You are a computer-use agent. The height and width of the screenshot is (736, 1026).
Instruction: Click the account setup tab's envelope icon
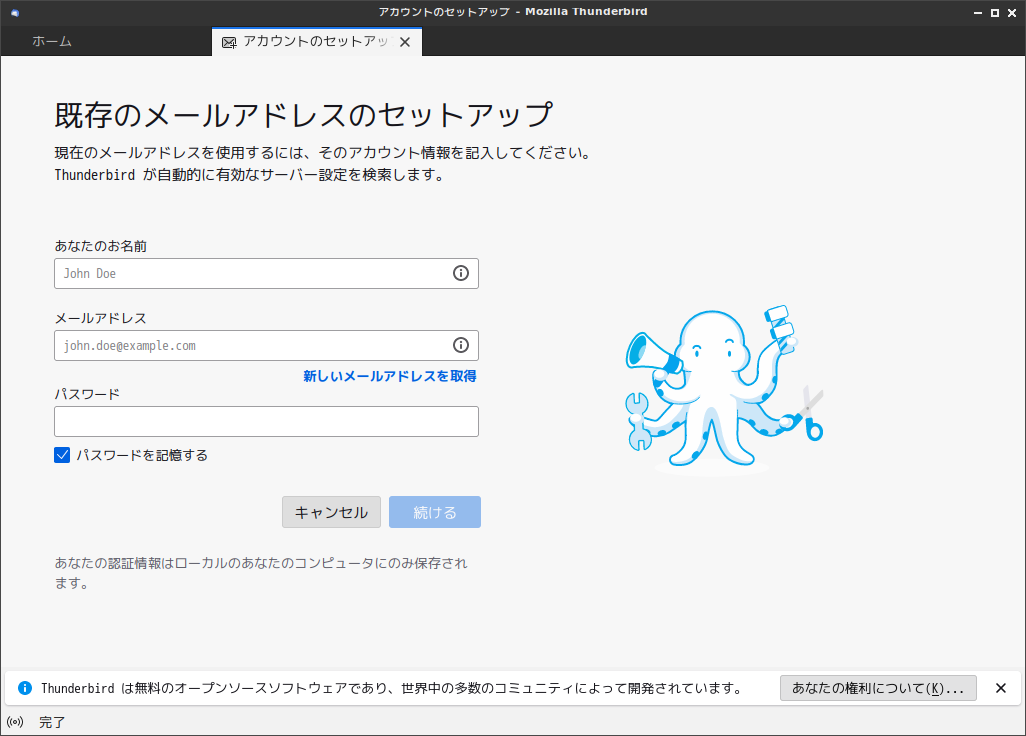pos(229,43)
